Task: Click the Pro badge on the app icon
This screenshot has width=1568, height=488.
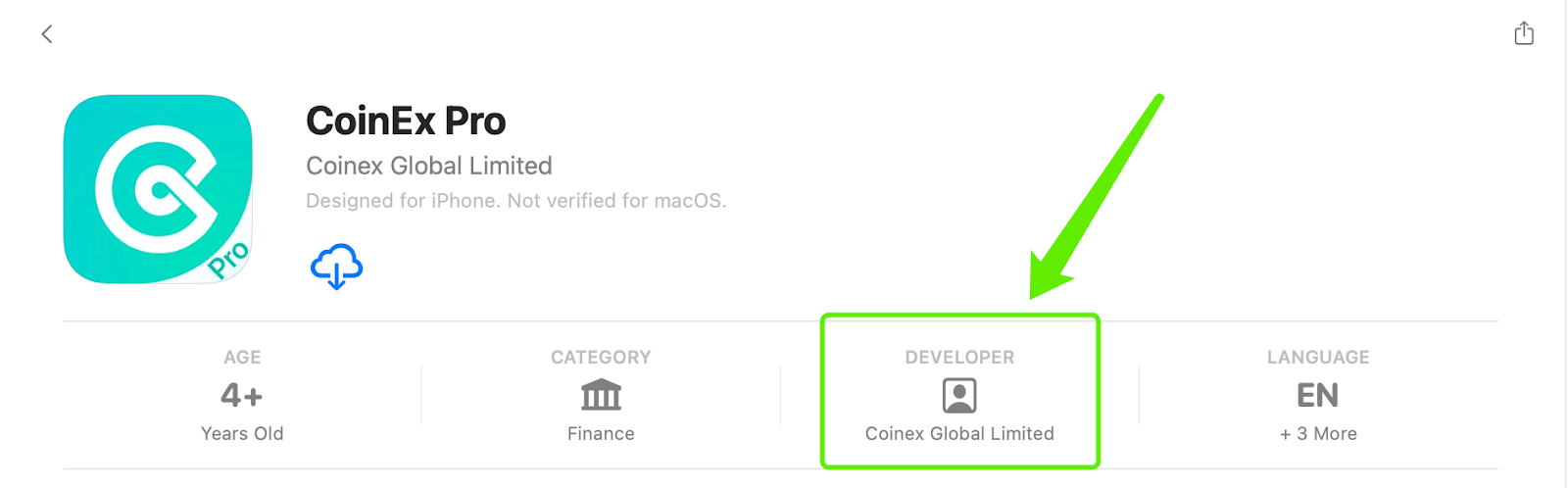Action: point(229,261)
